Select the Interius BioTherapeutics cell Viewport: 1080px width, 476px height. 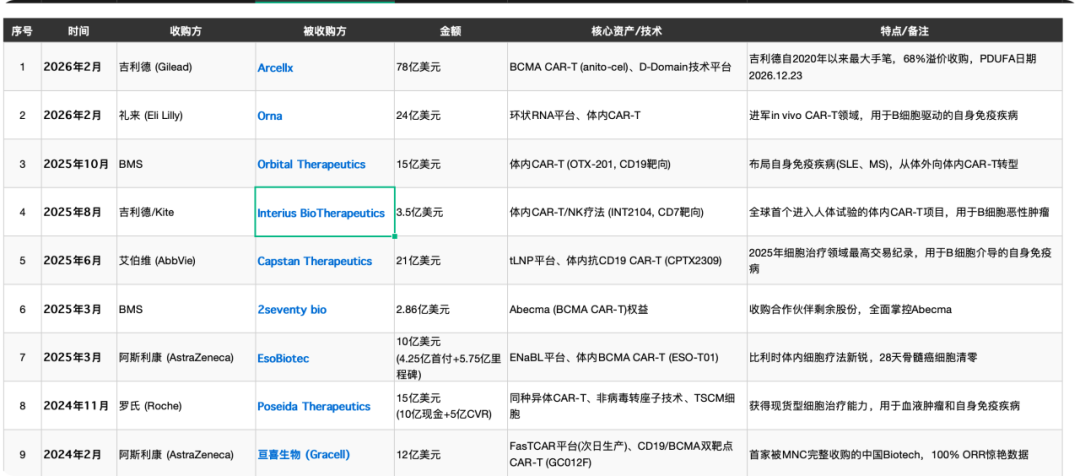(x=324, y=212)
